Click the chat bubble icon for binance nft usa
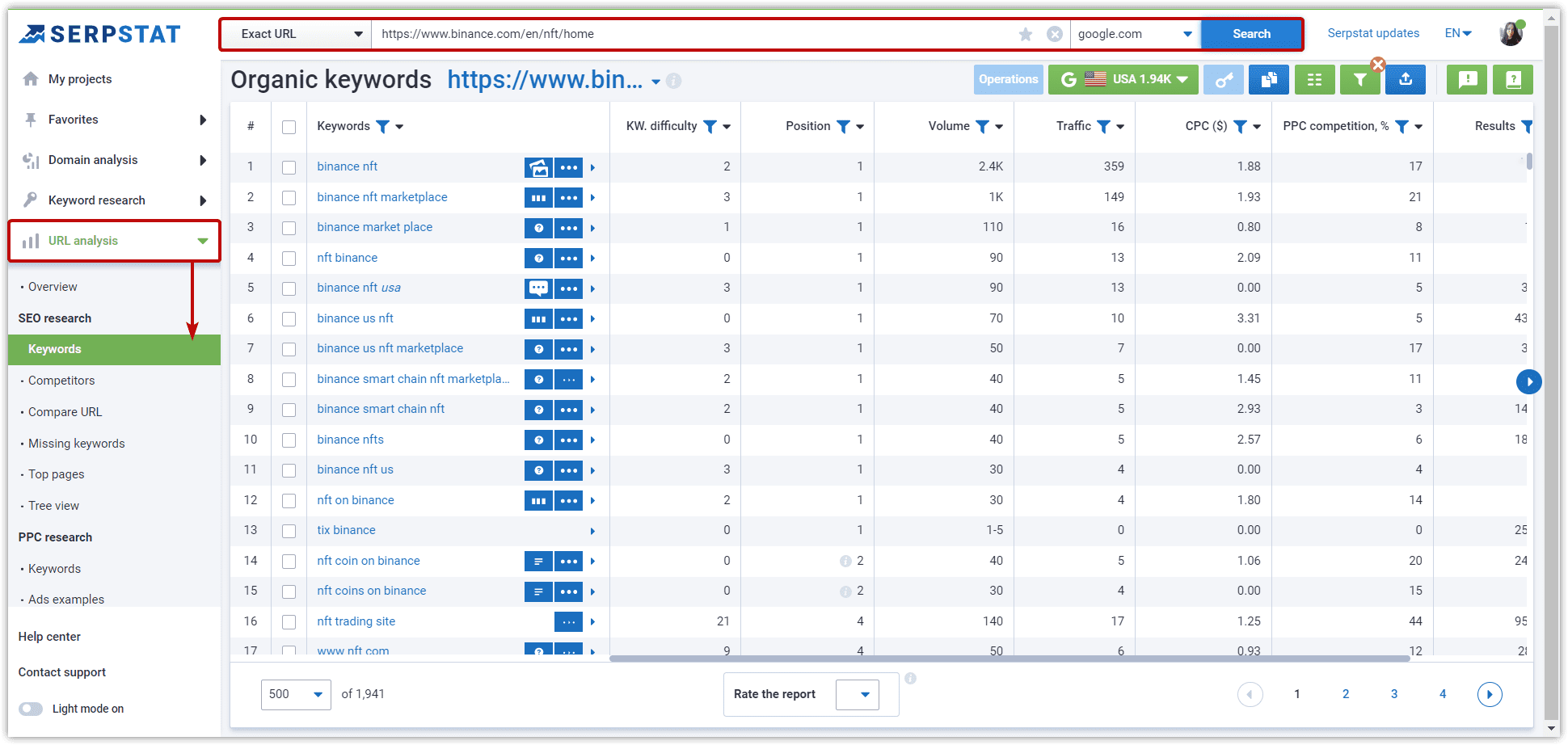 point(538,288)
